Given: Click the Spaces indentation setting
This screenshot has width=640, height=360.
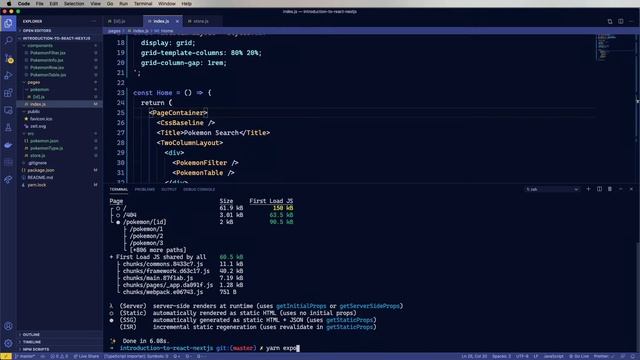Looking at the screenshot, I should 501,356.
